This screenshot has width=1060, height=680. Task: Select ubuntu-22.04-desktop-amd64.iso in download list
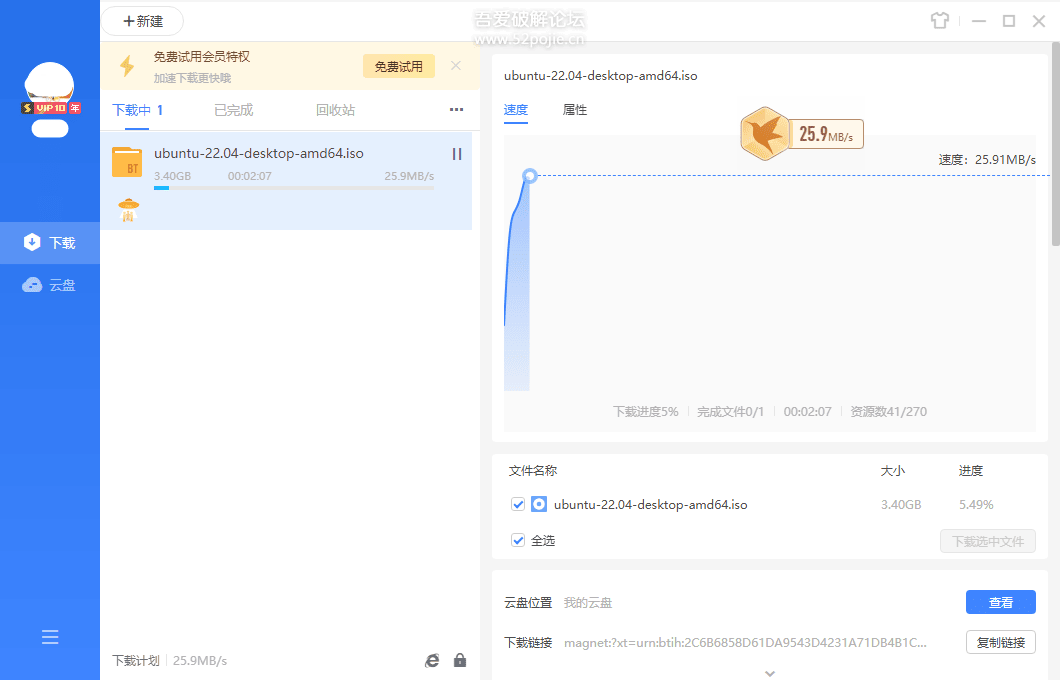click(287, 180)
